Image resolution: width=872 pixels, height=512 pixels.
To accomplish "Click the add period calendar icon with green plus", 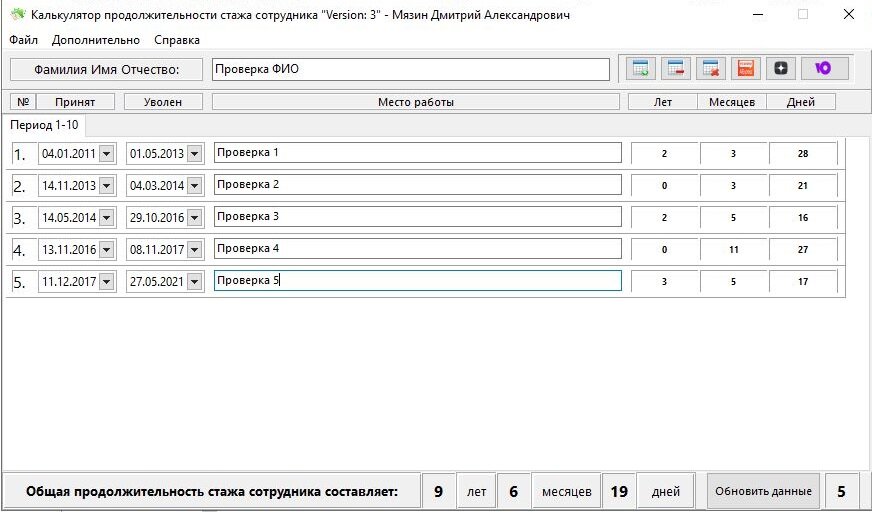I will (x=640, y=69).
